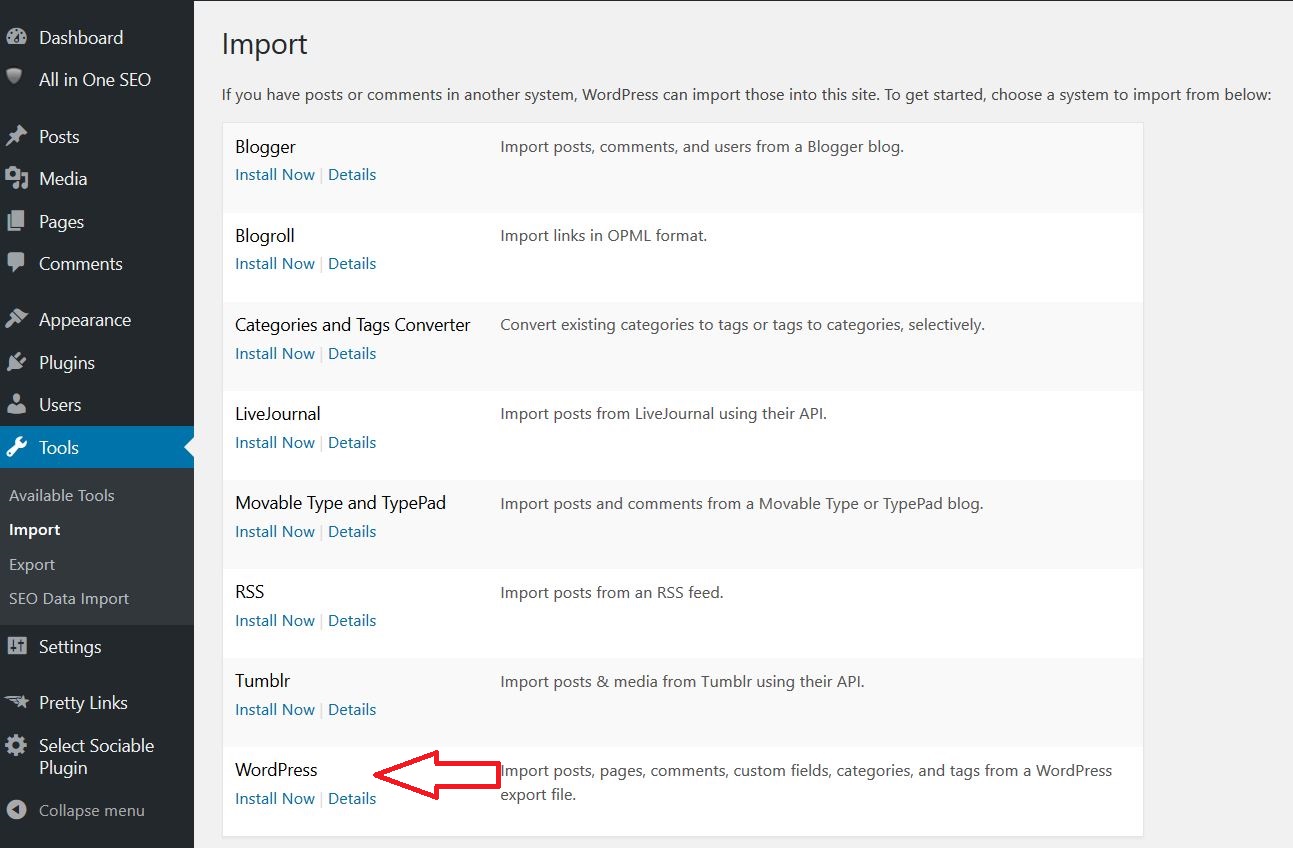Screen dimensions: 1293x848
Task: View Details for Categories and Tags Converter
Action: coord(352,353)
